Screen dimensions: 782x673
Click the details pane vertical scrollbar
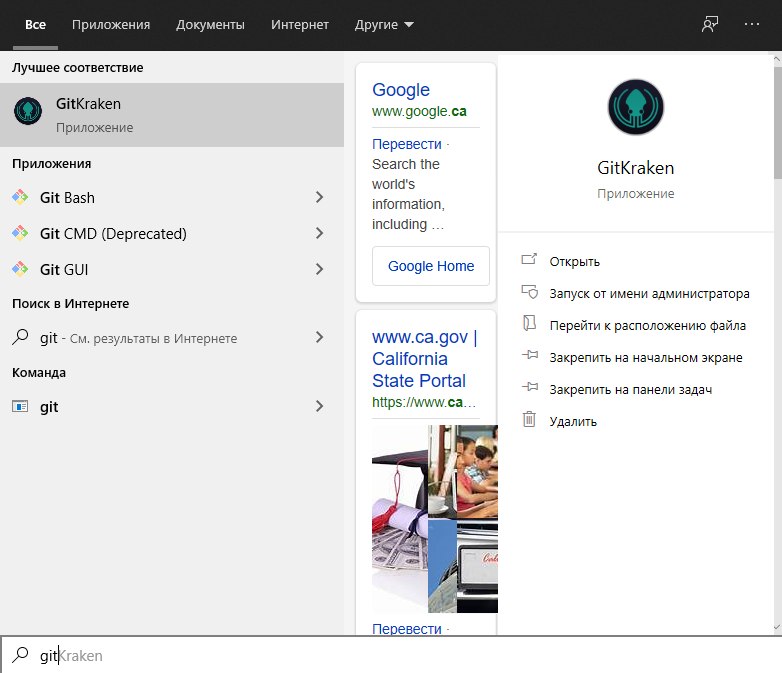click(x=777, y=120)
